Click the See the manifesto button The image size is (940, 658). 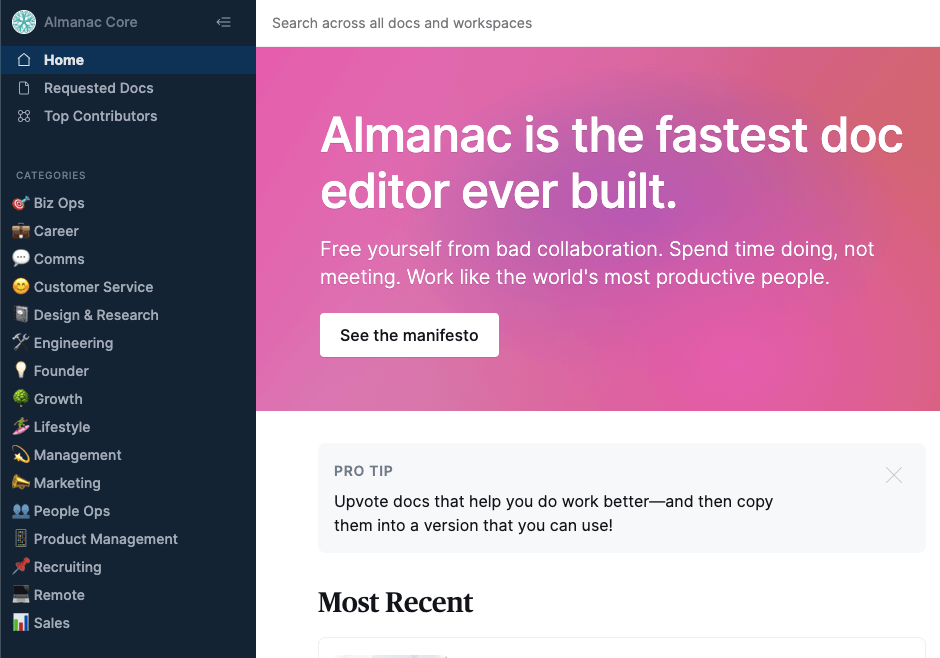point(409,335)
